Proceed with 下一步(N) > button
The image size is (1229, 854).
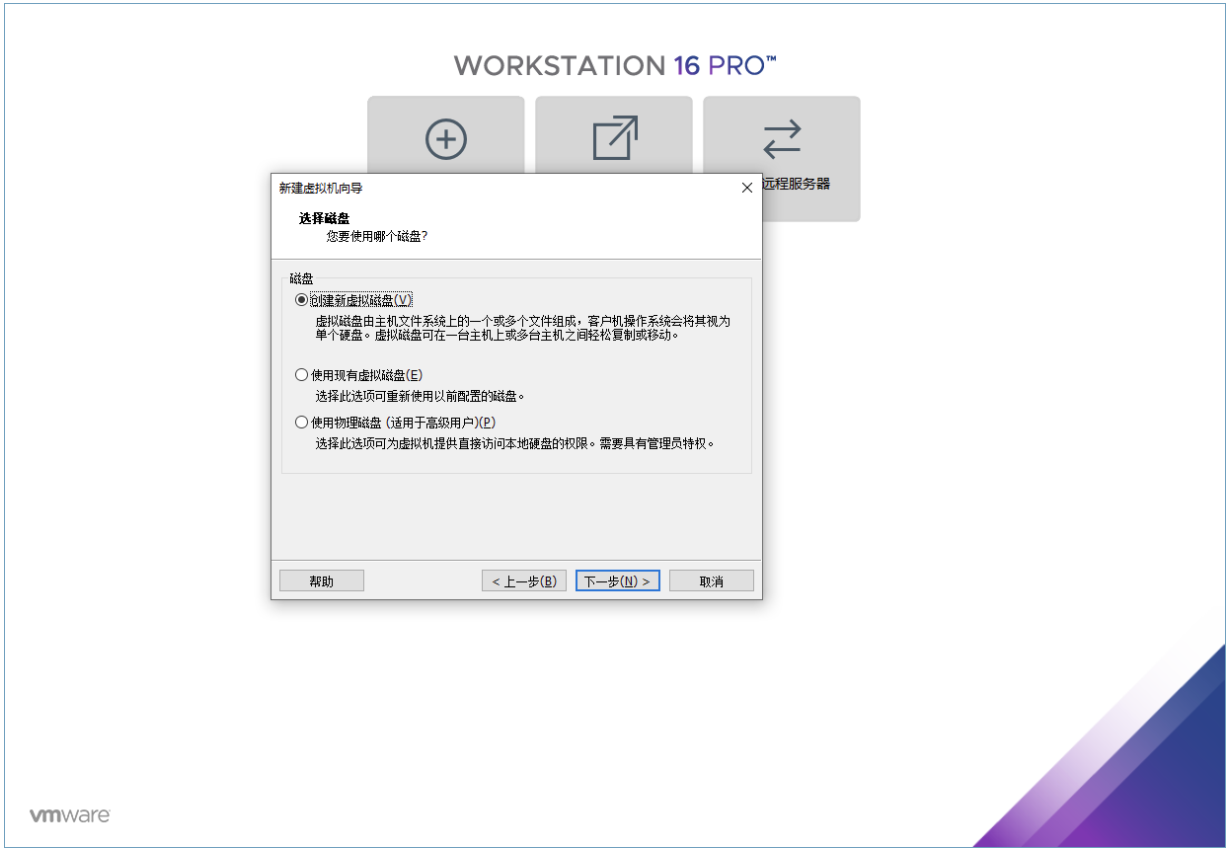click(x=618, y=581)
